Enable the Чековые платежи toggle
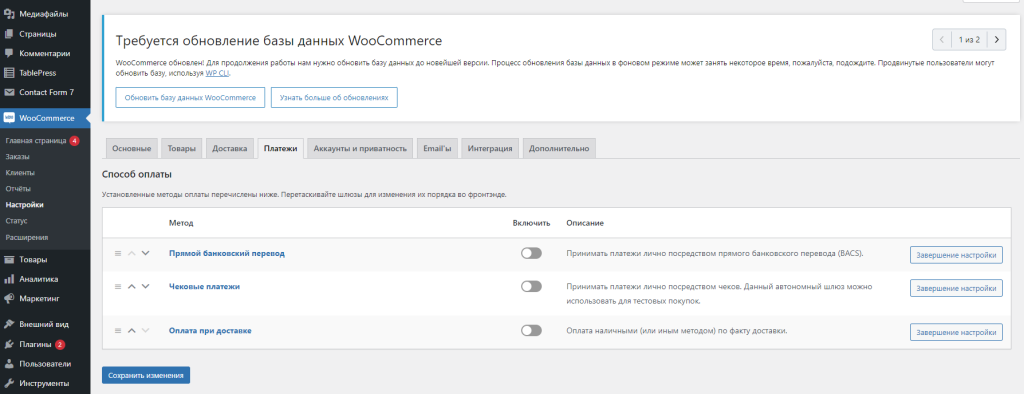 531,286
